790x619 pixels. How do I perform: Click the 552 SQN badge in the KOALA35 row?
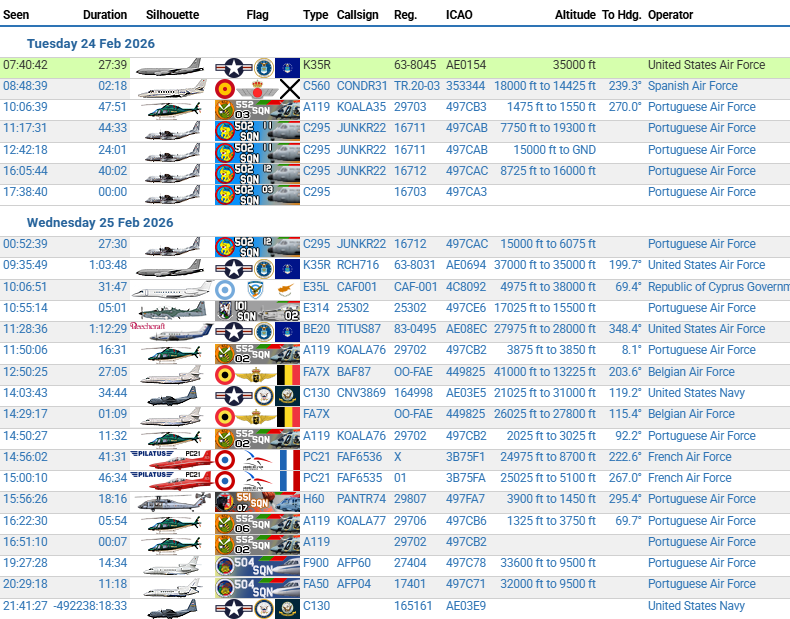257,110
